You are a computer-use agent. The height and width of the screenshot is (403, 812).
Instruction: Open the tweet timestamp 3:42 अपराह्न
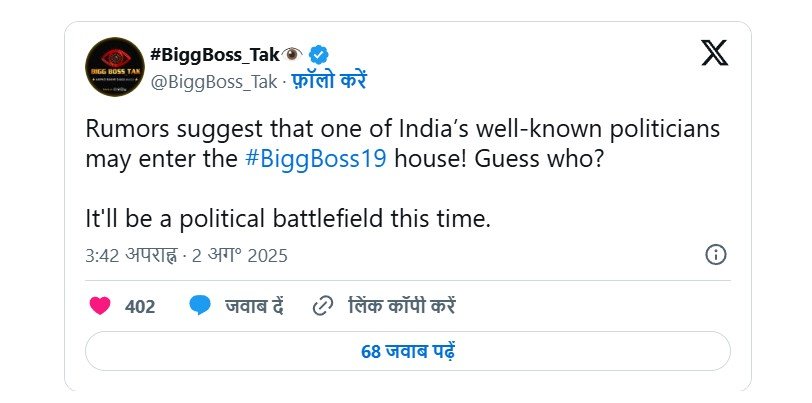click(x=132, y=255)
